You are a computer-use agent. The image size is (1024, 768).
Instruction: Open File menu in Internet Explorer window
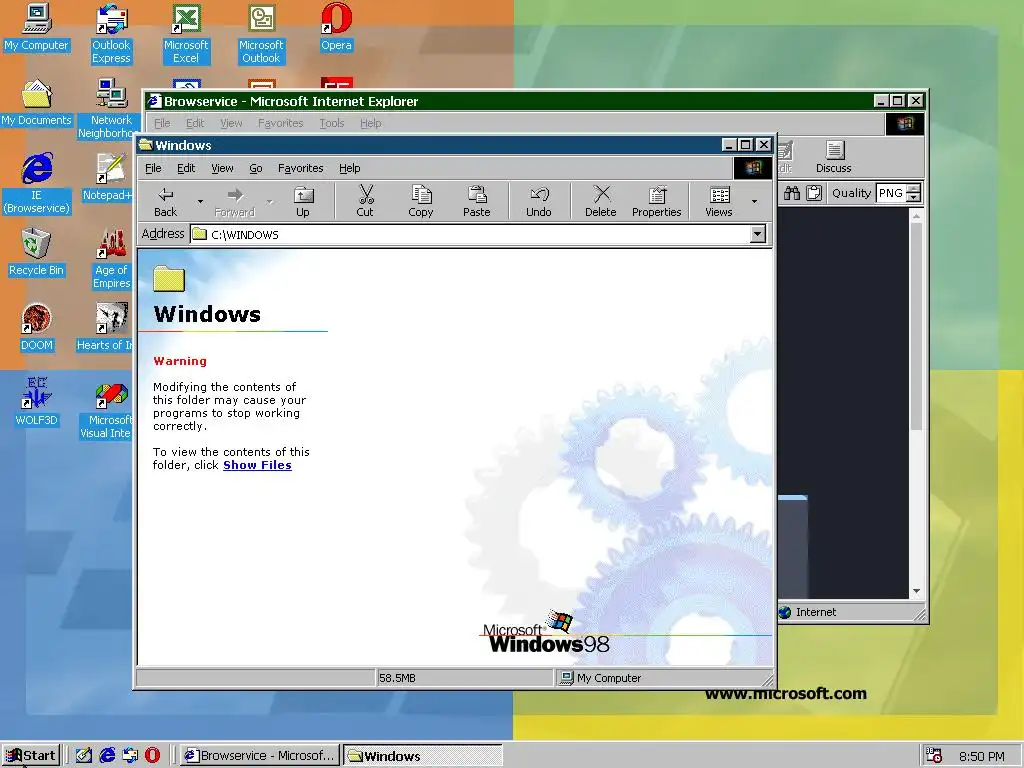click(x=162, y=123)
